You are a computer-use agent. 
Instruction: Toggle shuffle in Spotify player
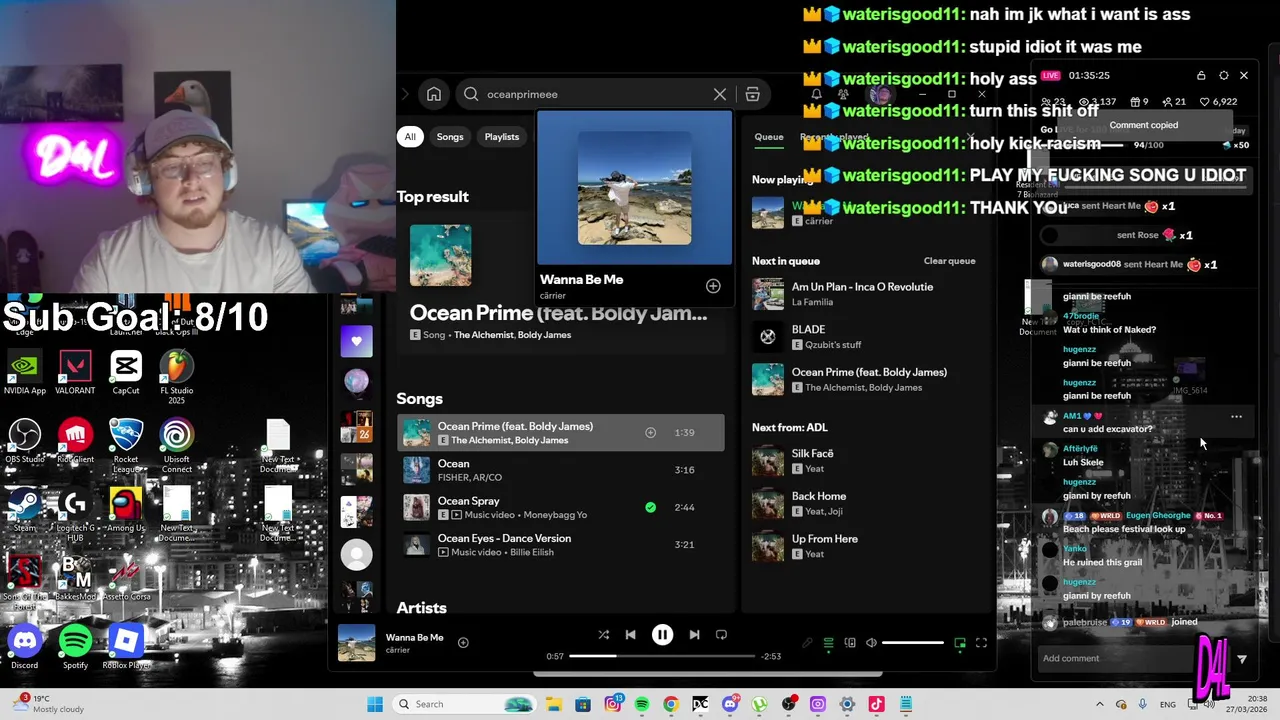click(x=603, y=635)
